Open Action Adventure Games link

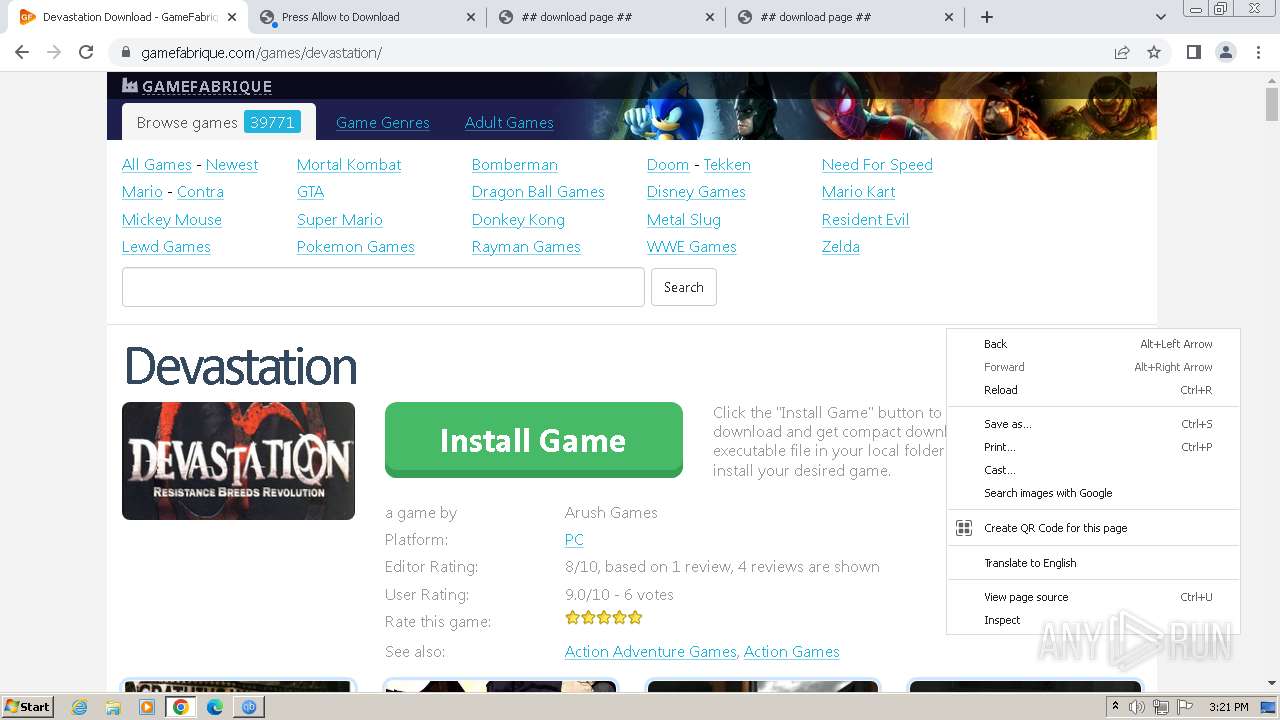(650, 652)
